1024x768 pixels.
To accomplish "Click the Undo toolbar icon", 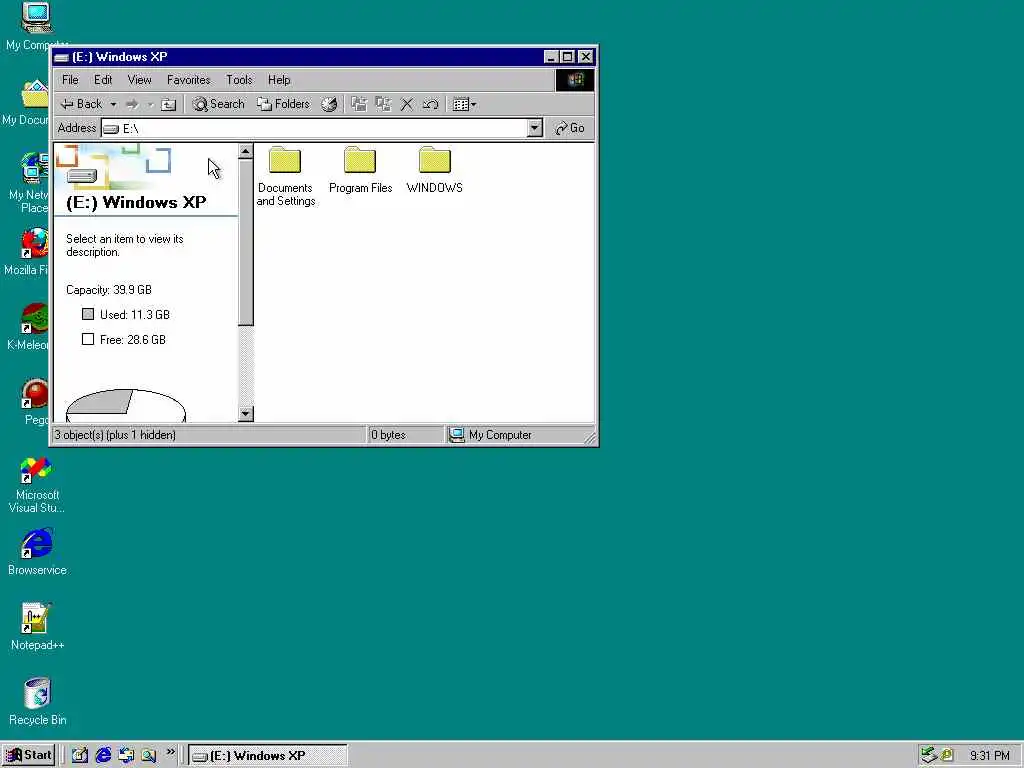I will click(430, 104).
